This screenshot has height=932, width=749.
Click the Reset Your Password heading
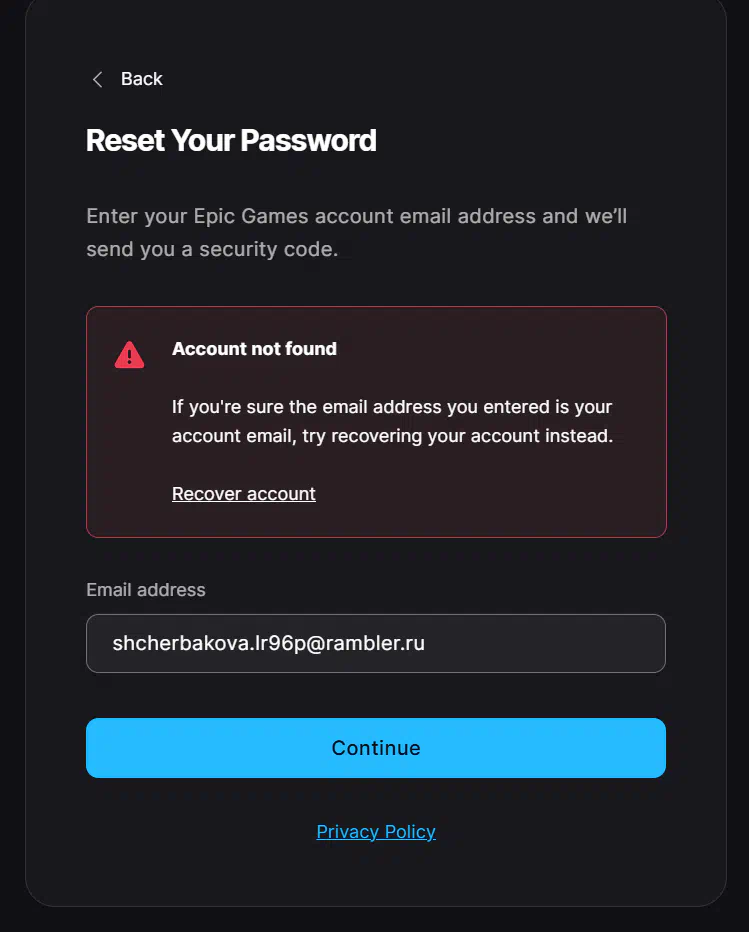point(231,140)
